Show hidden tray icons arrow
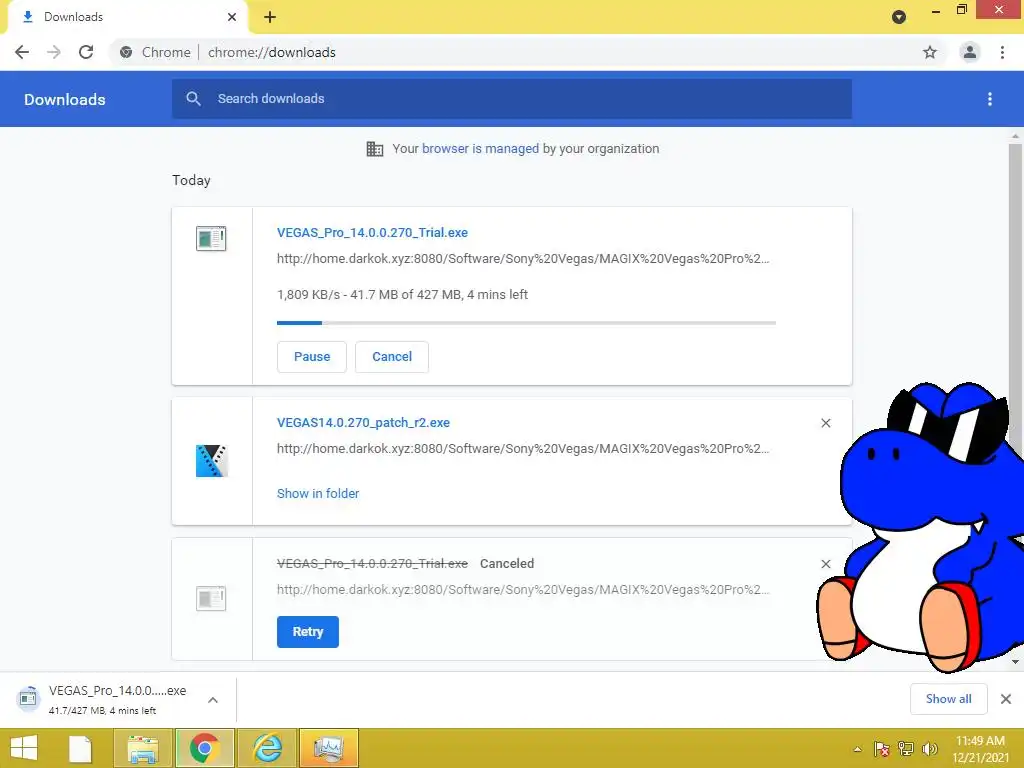 [857, 749]
